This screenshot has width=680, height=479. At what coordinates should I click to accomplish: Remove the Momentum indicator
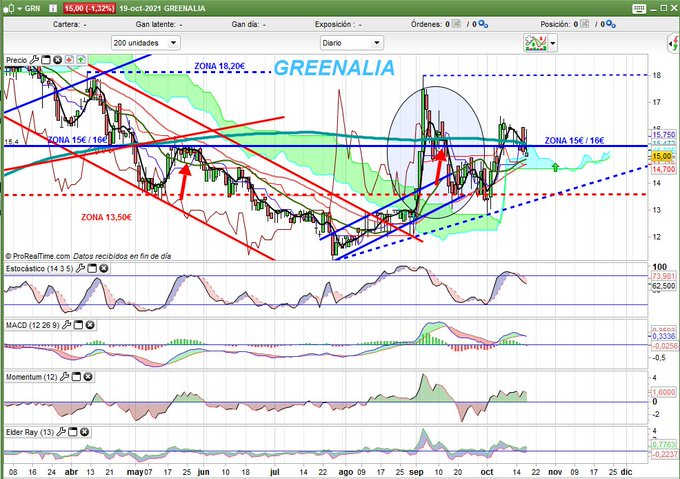pyautogui.click(x=88, y=377)
